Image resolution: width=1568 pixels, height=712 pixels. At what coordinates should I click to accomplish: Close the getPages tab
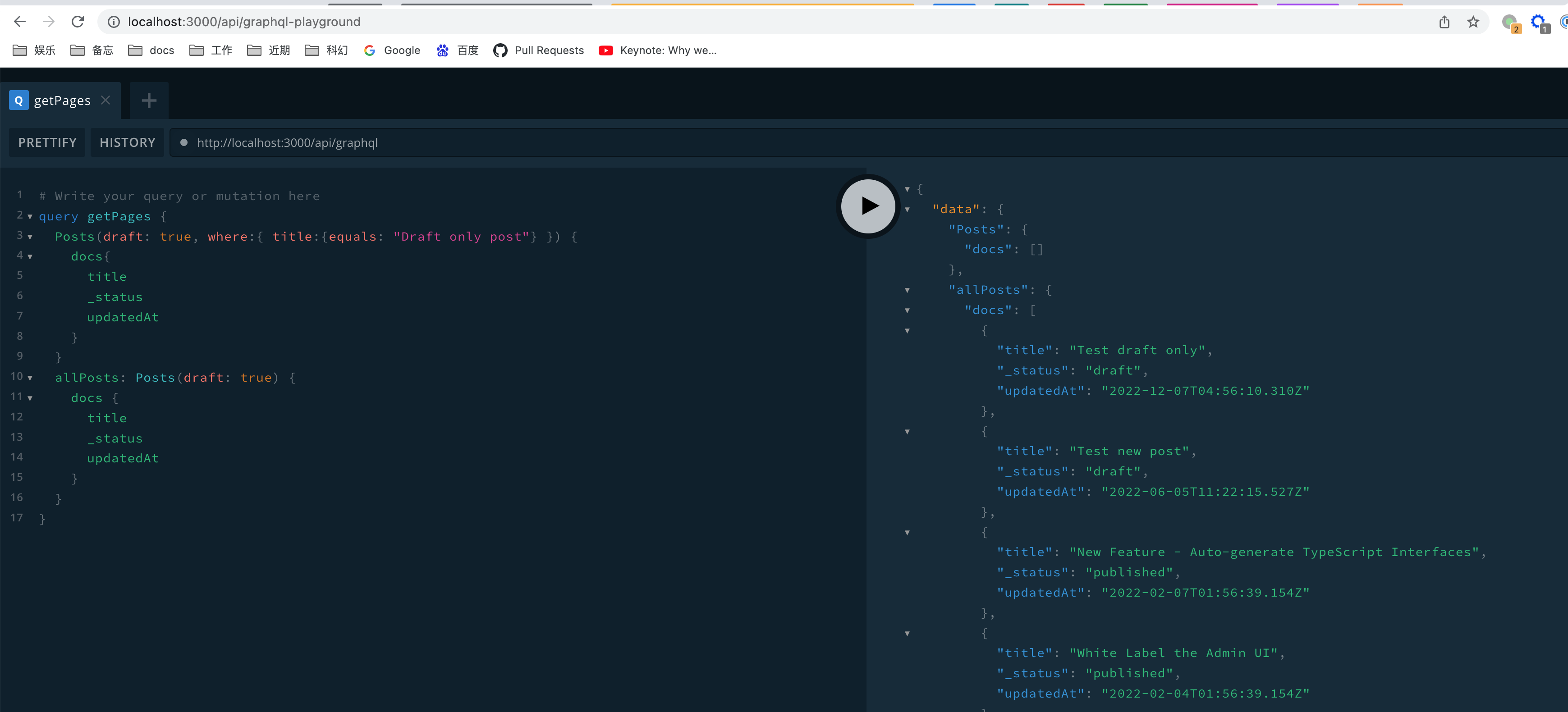106,100
